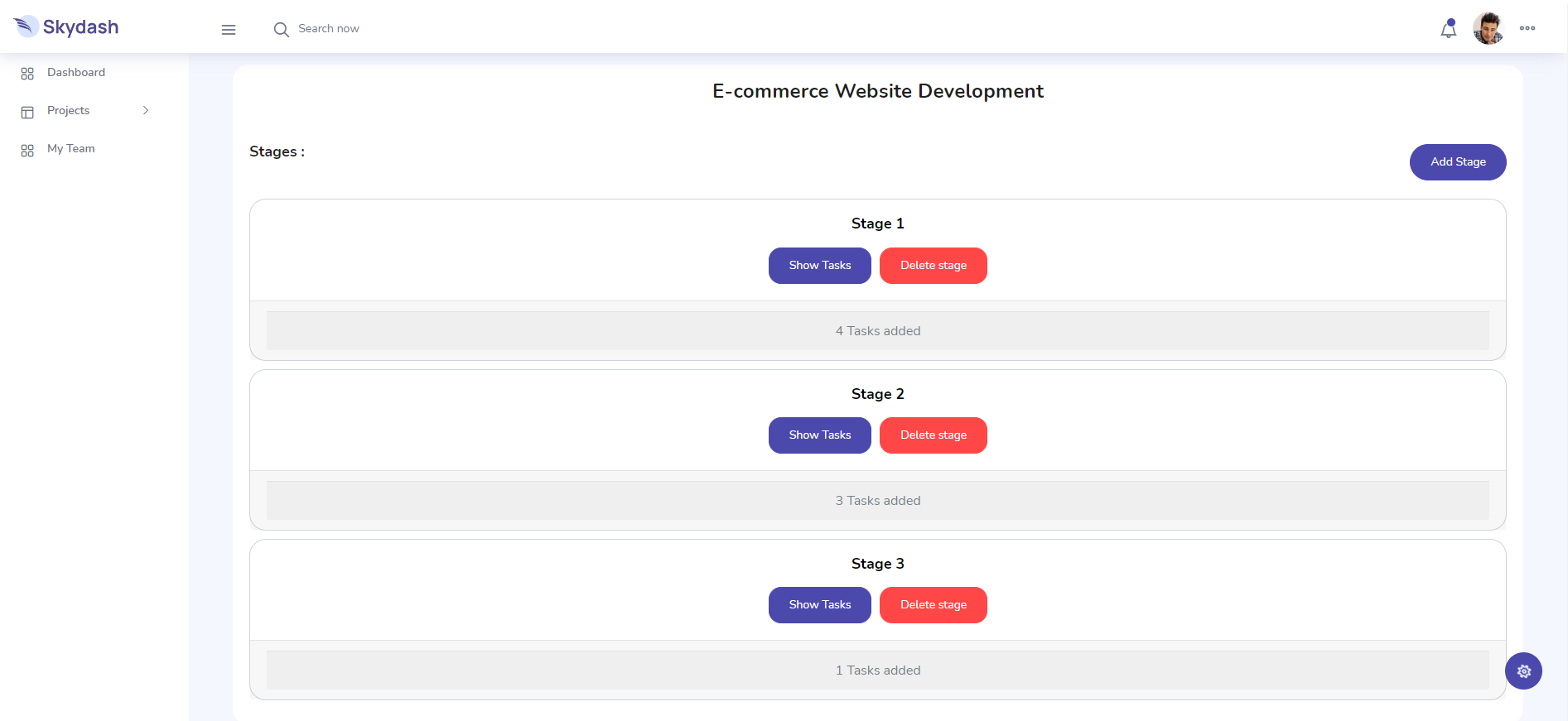Open My Team page
The width and height of the screenshot is (1568, 721).
point(71,149)
